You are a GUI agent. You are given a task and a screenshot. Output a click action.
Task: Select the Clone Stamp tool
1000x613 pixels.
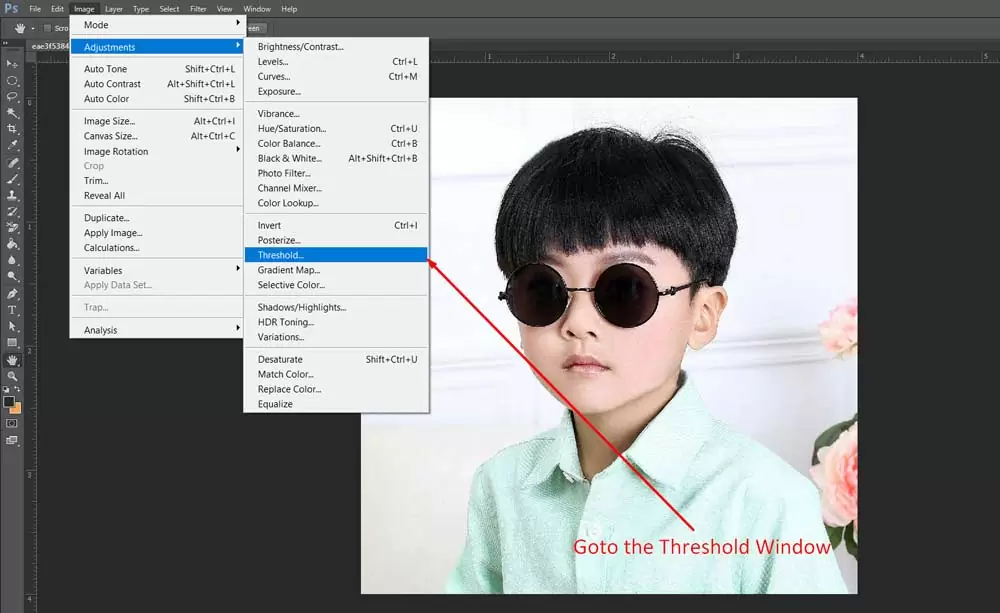pos(12,195)
